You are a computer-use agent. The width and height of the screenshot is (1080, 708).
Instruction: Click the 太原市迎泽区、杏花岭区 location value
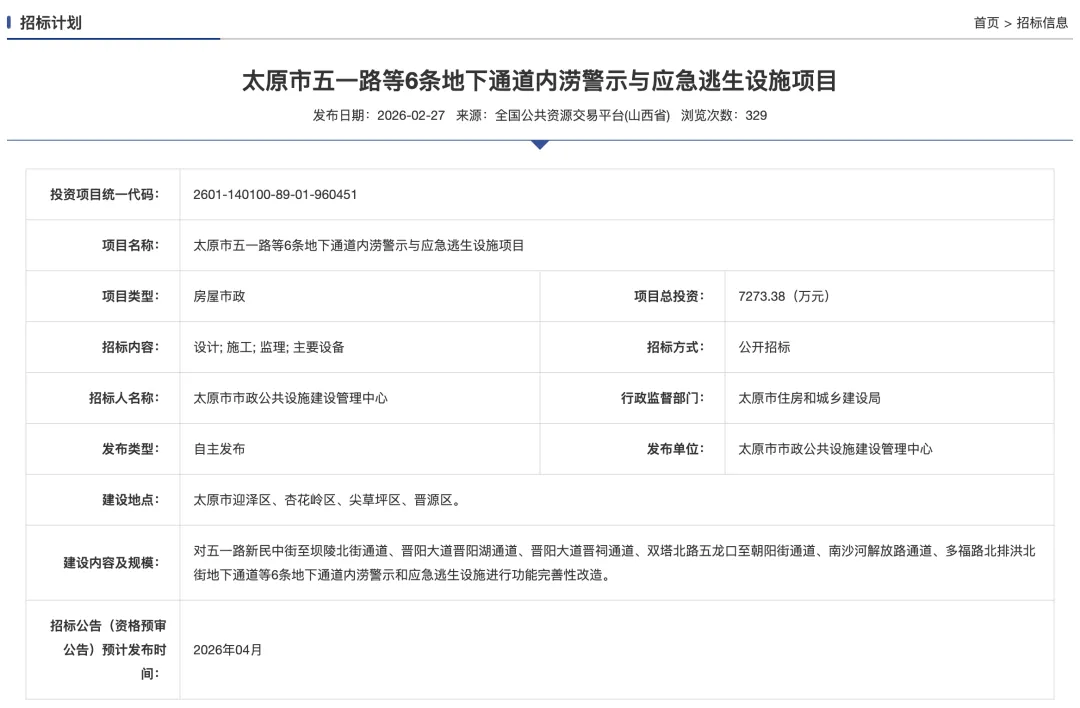(329, 500)
